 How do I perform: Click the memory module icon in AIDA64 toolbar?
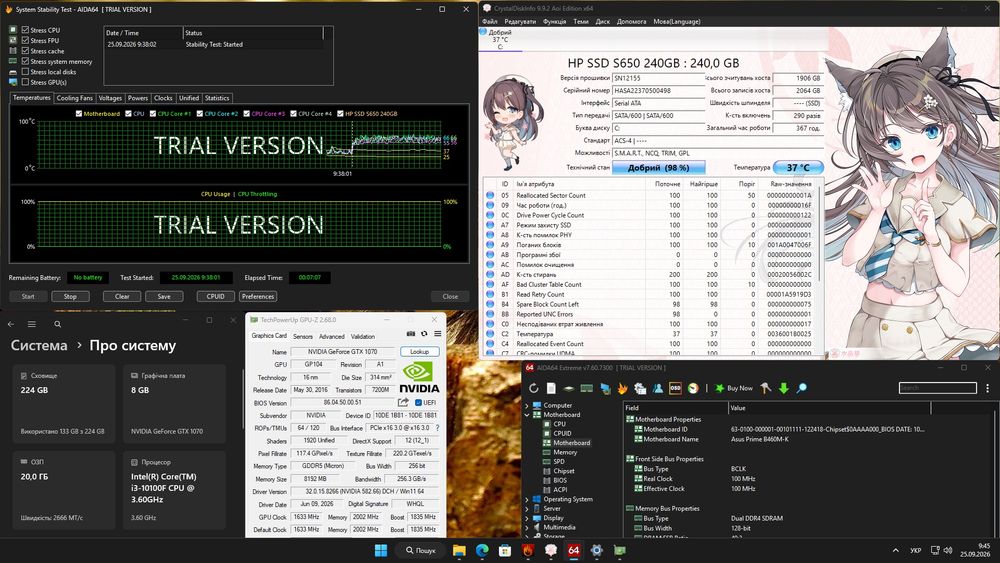587,388
